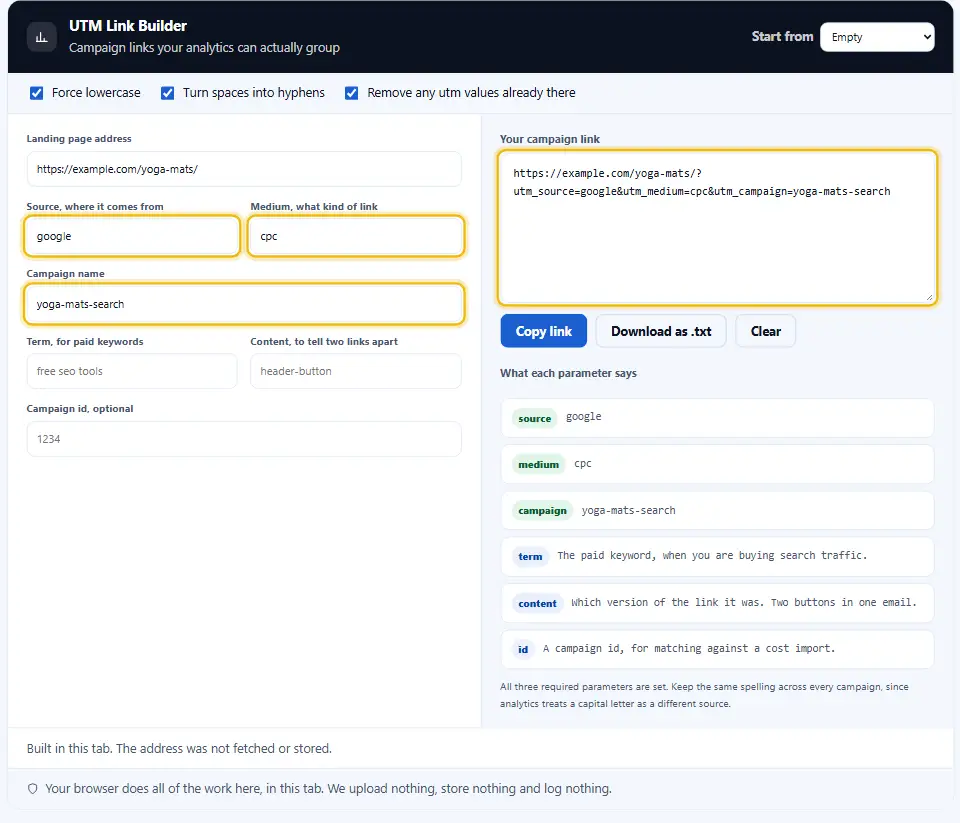Open the Start from dropdown
Screen dimensions: 960x823
pyautogui.click(x=877, y=37)
